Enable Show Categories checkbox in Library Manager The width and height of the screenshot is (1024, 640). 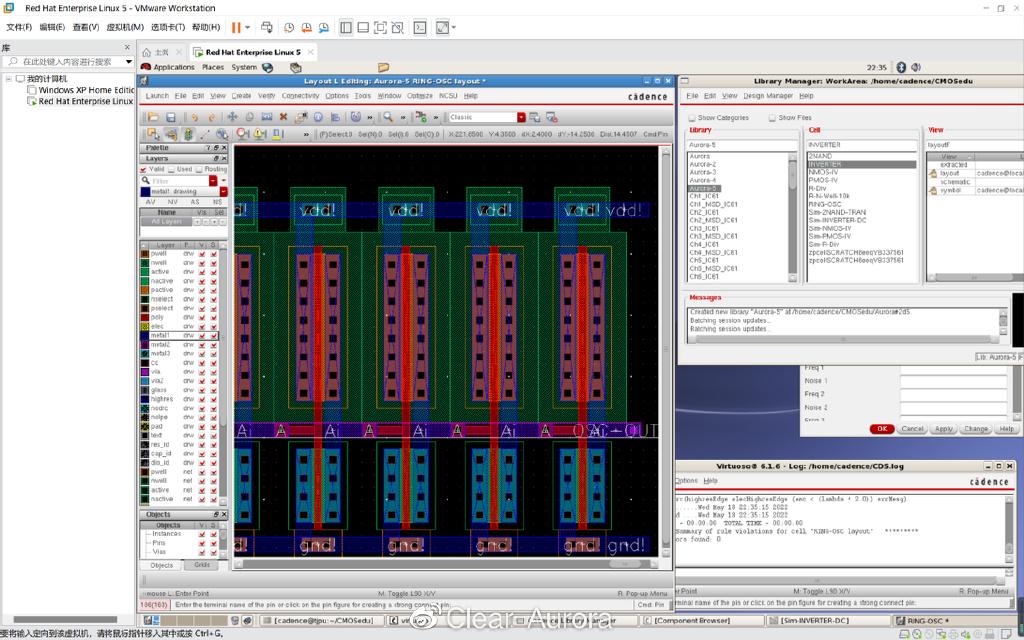coord(692,118)
